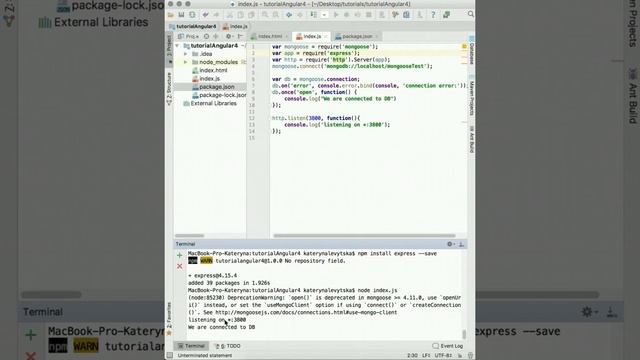Add new terminal session with green plus
This screenshot has width=640, height=360.
(x=180, y=255)
